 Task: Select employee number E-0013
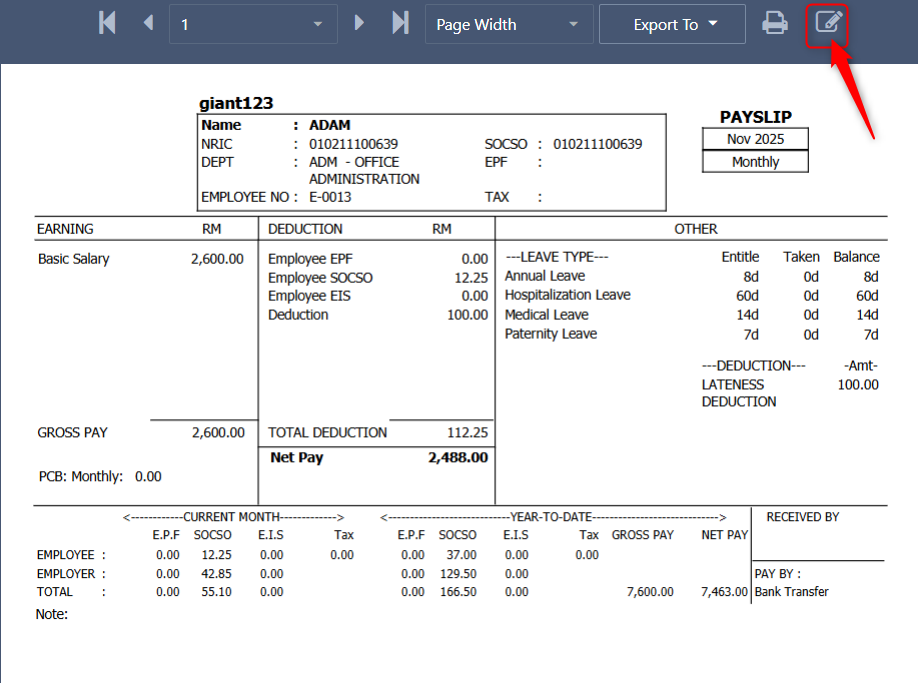[x=330, y=197]
